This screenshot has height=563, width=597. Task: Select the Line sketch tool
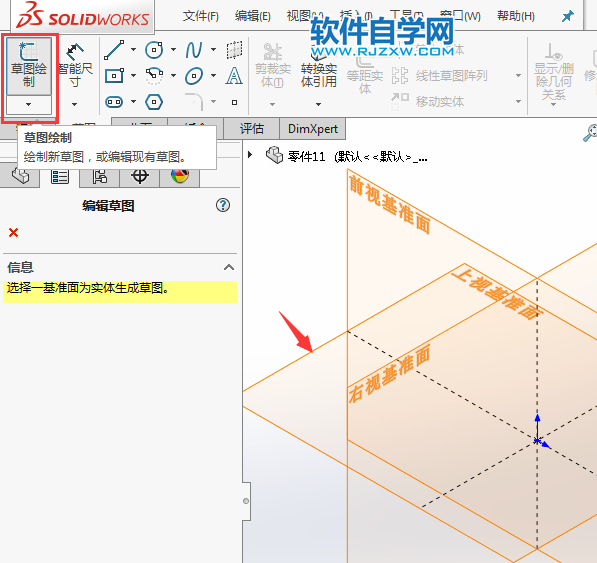tap(114, 50)
